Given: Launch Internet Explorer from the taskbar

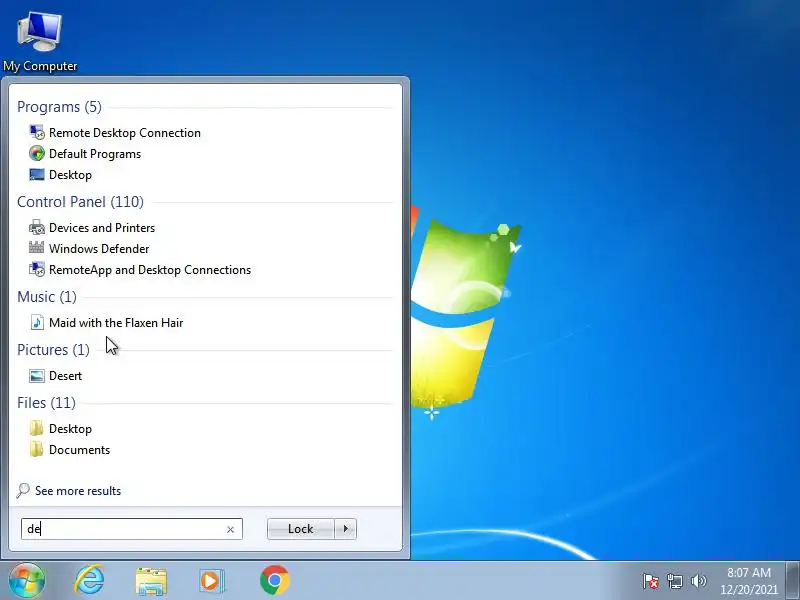Looking at the screenshot, I should pos(89,581).
